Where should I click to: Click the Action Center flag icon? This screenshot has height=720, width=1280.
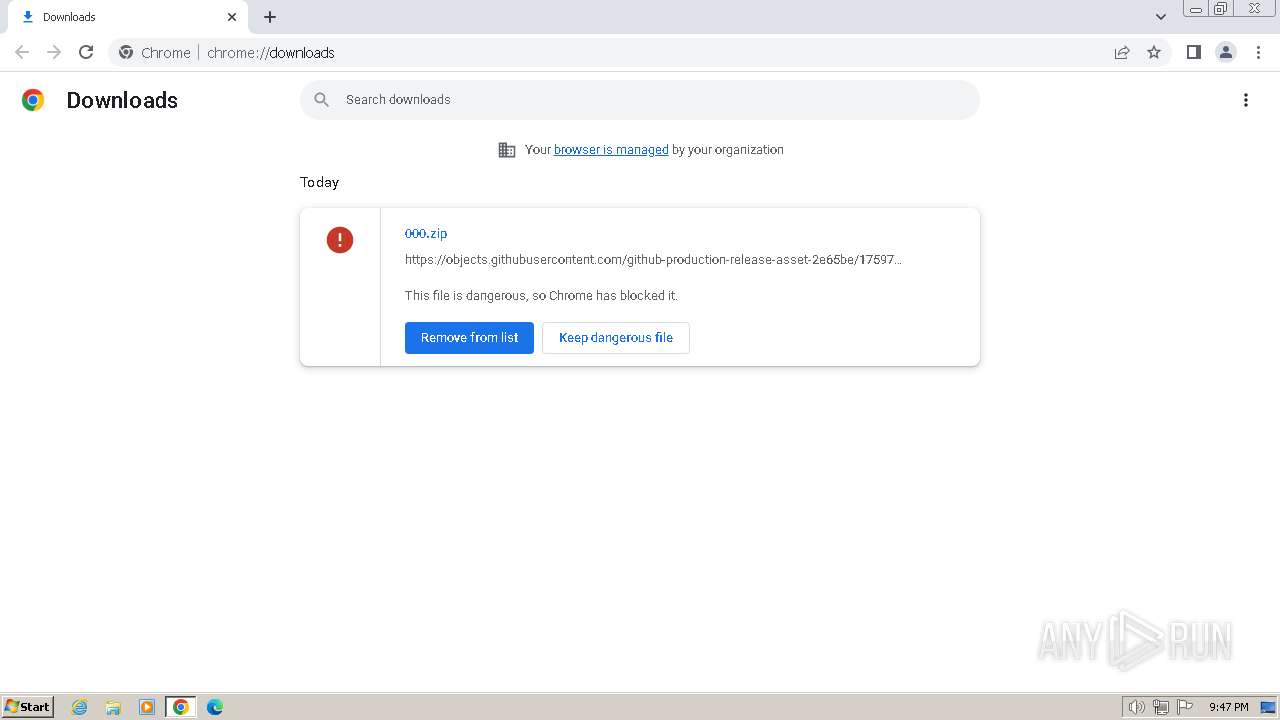(x=1185, y=707)
